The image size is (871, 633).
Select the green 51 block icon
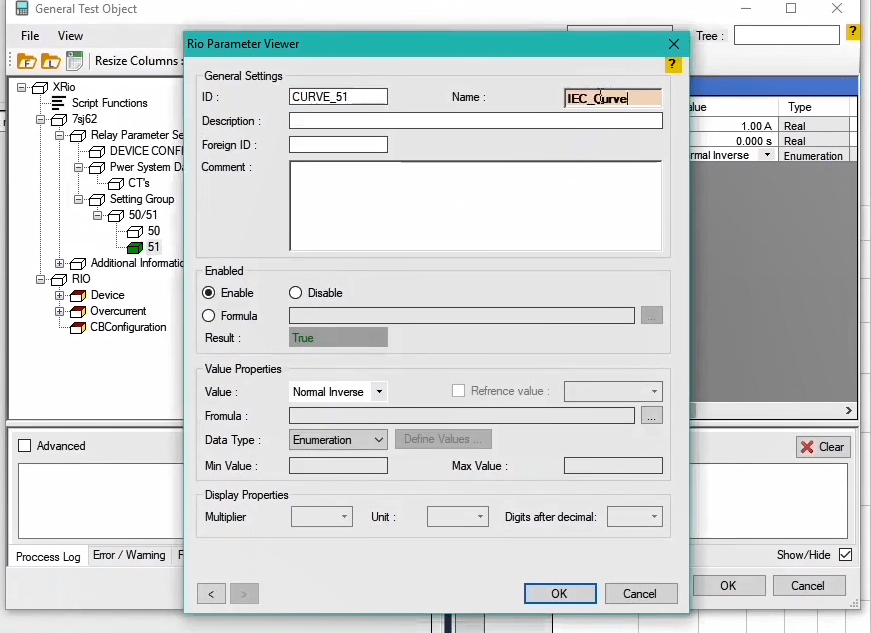click(x=135, y=247)
